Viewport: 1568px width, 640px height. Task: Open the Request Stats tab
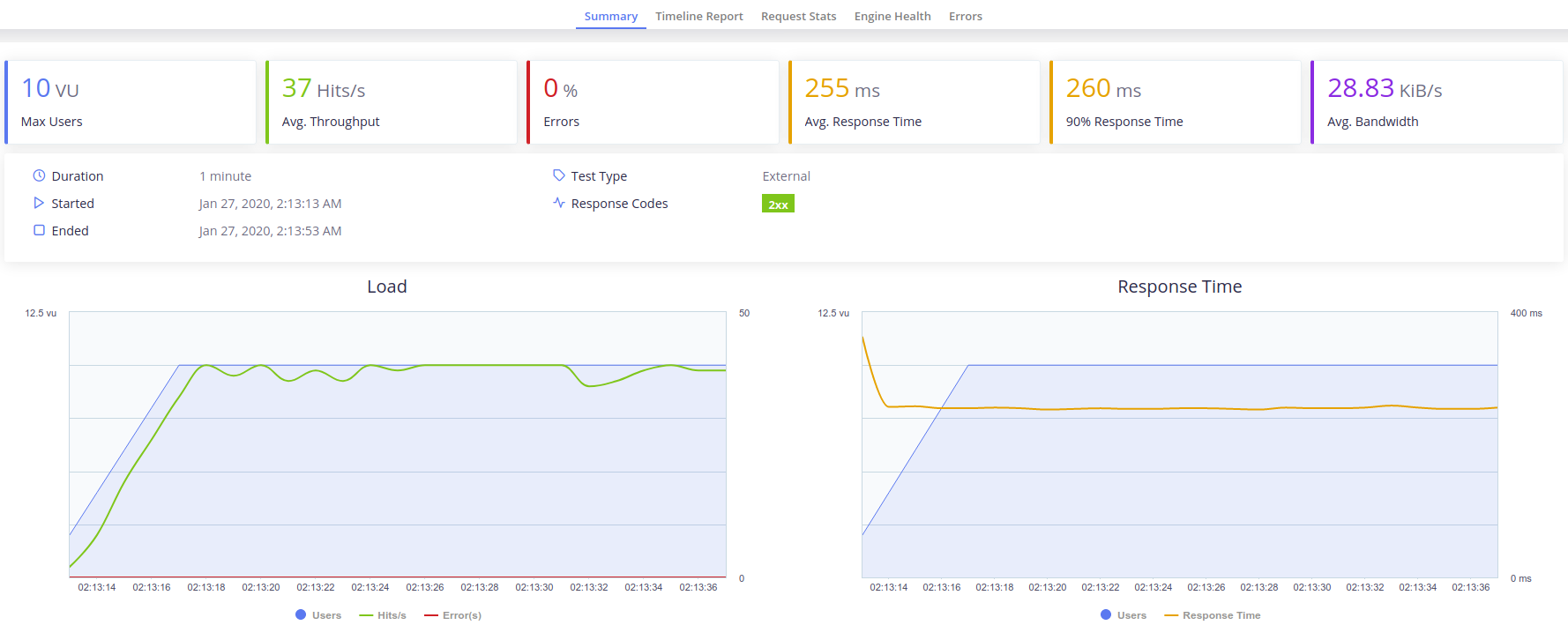point(798,16)
